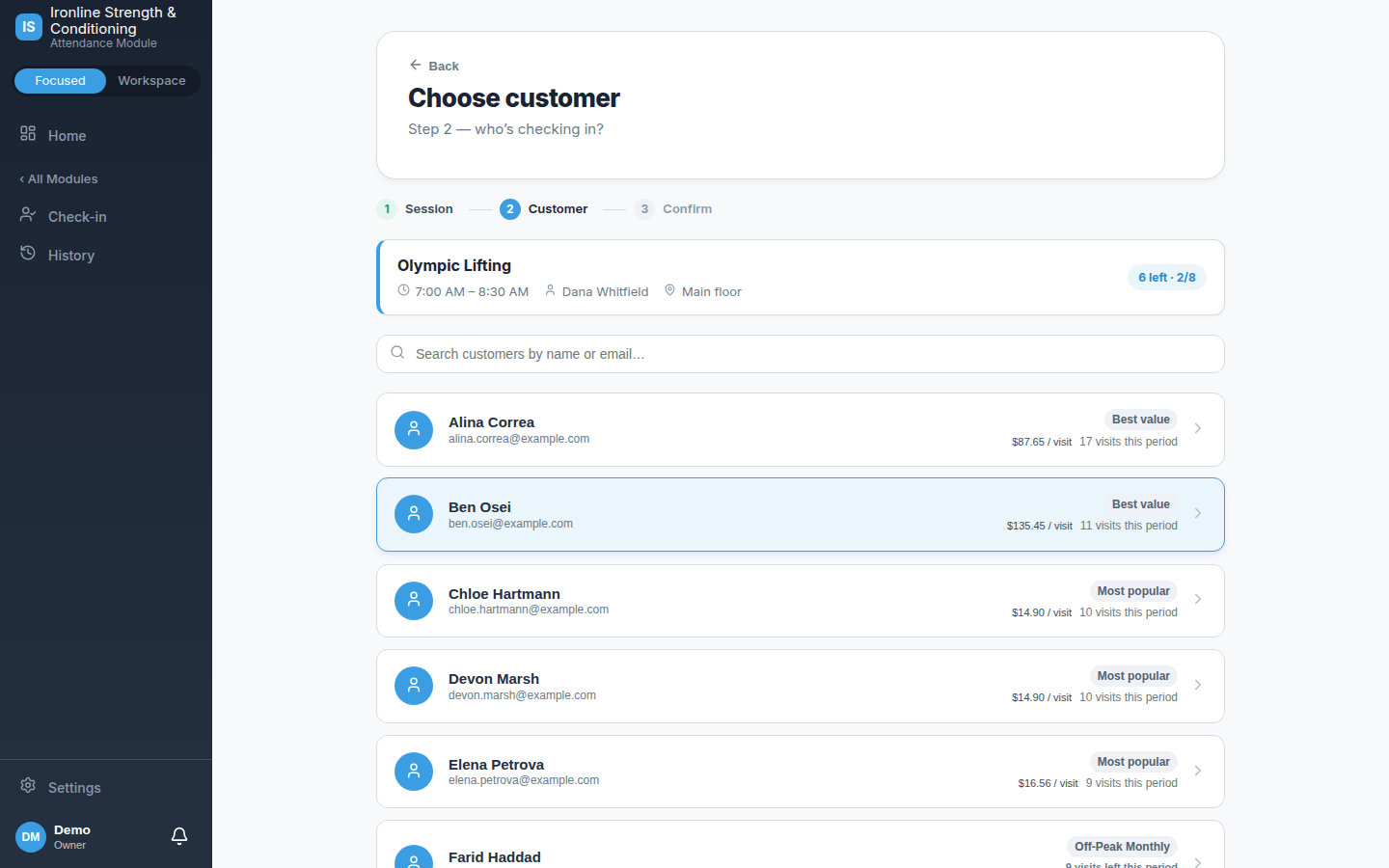Click the 6 left capacity badge
The height and width of the screenshot is (868, 1389).
coord(1167,278)
